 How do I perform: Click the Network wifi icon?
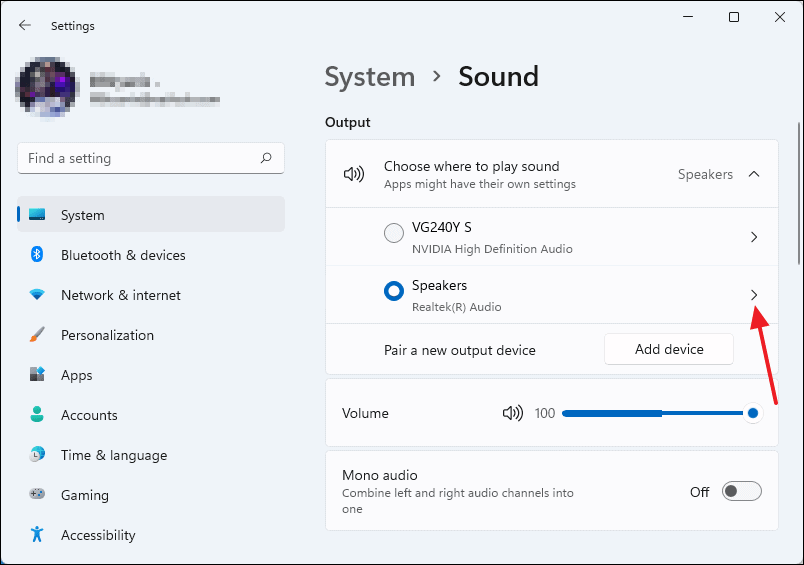click(37, 295)
